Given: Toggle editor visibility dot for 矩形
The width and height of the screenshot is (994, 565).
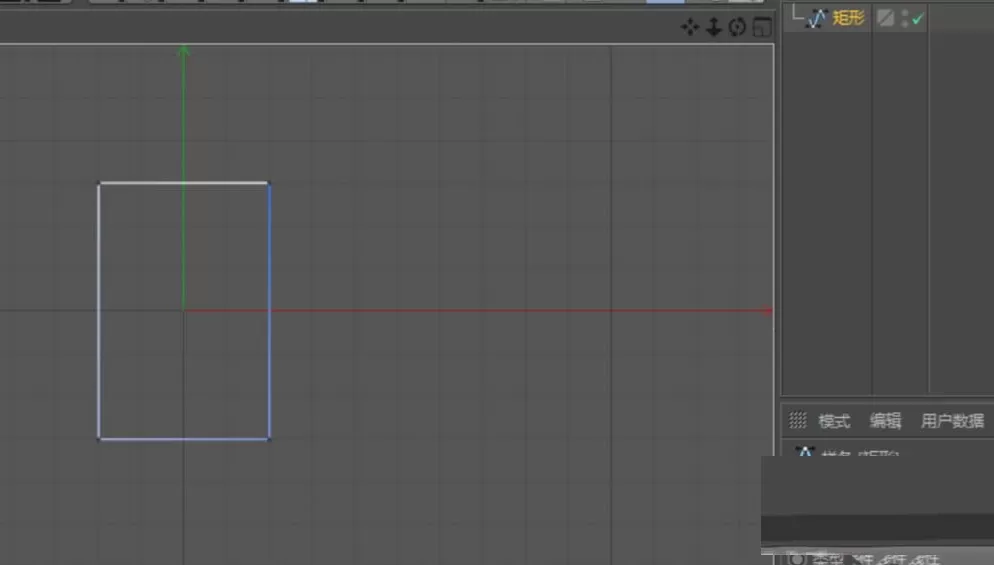Looking at the screenshot, I should click(905, 13).
